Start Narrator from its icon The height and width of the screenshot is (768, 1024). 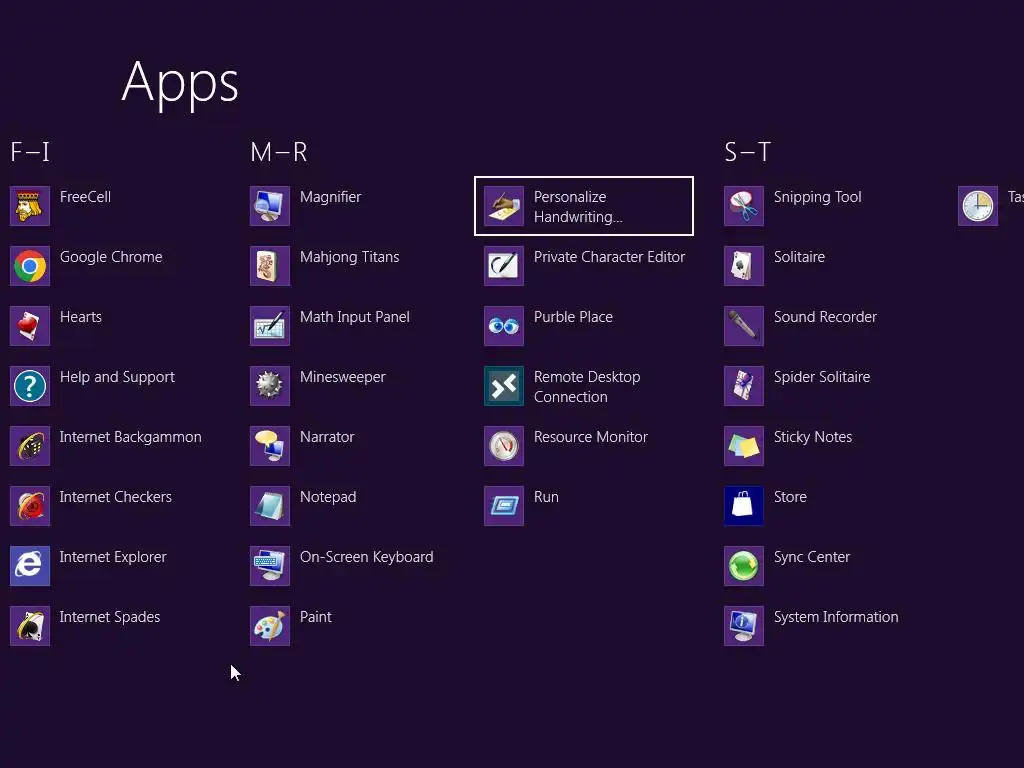click(270, 446)
